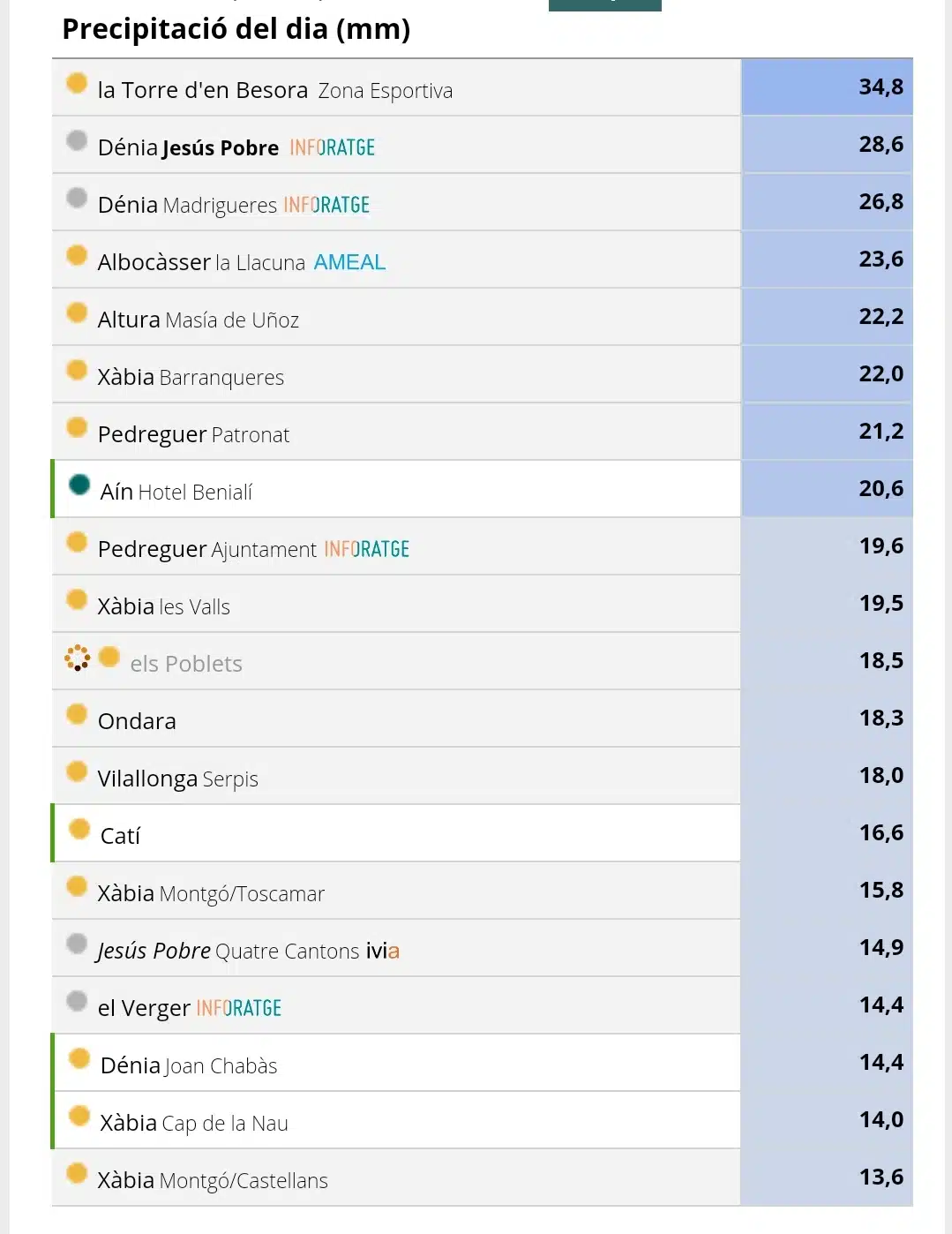Click the ivia logo in Jesús Pobre row
The width and height of the screenshot is (952, 1234).
[x=382, y=951]
